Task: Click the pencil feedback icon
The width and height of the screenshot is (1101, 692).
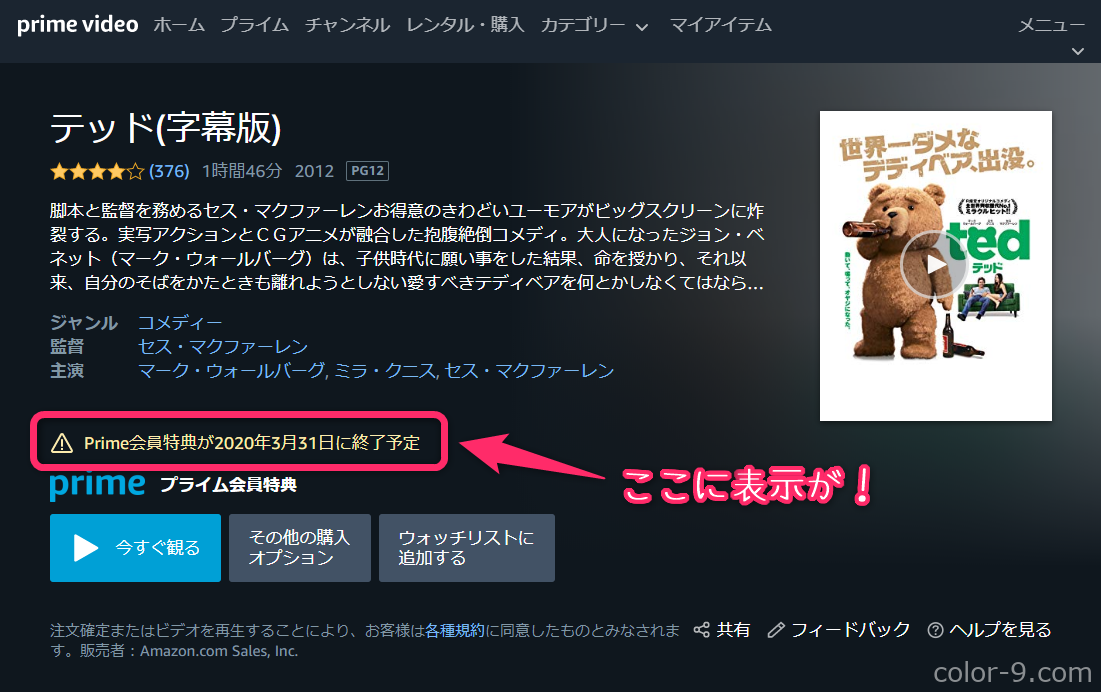Action: 776,630
